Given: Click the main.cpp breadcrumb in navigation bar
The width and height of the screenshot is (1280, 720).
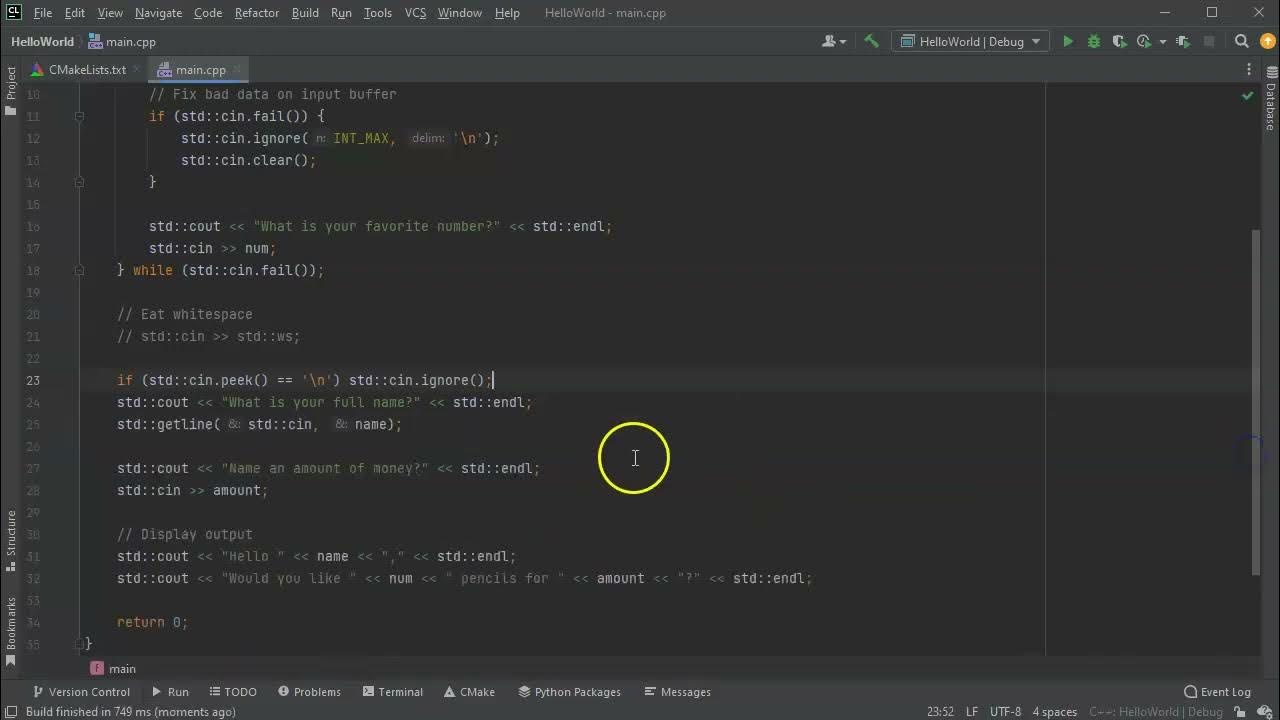Looking at the screenshot, I should [122, 42].
